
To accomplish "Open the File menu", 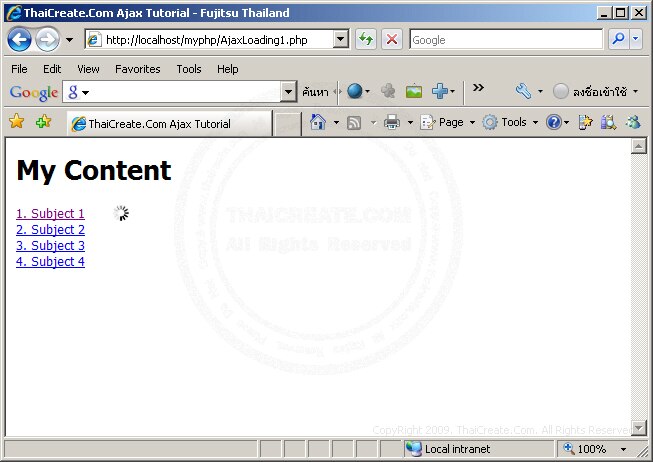I will tap(19, 69).
